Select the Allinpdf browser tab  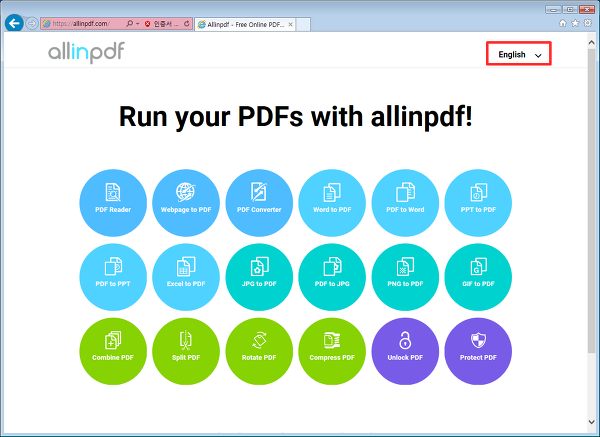coord(245,24)
